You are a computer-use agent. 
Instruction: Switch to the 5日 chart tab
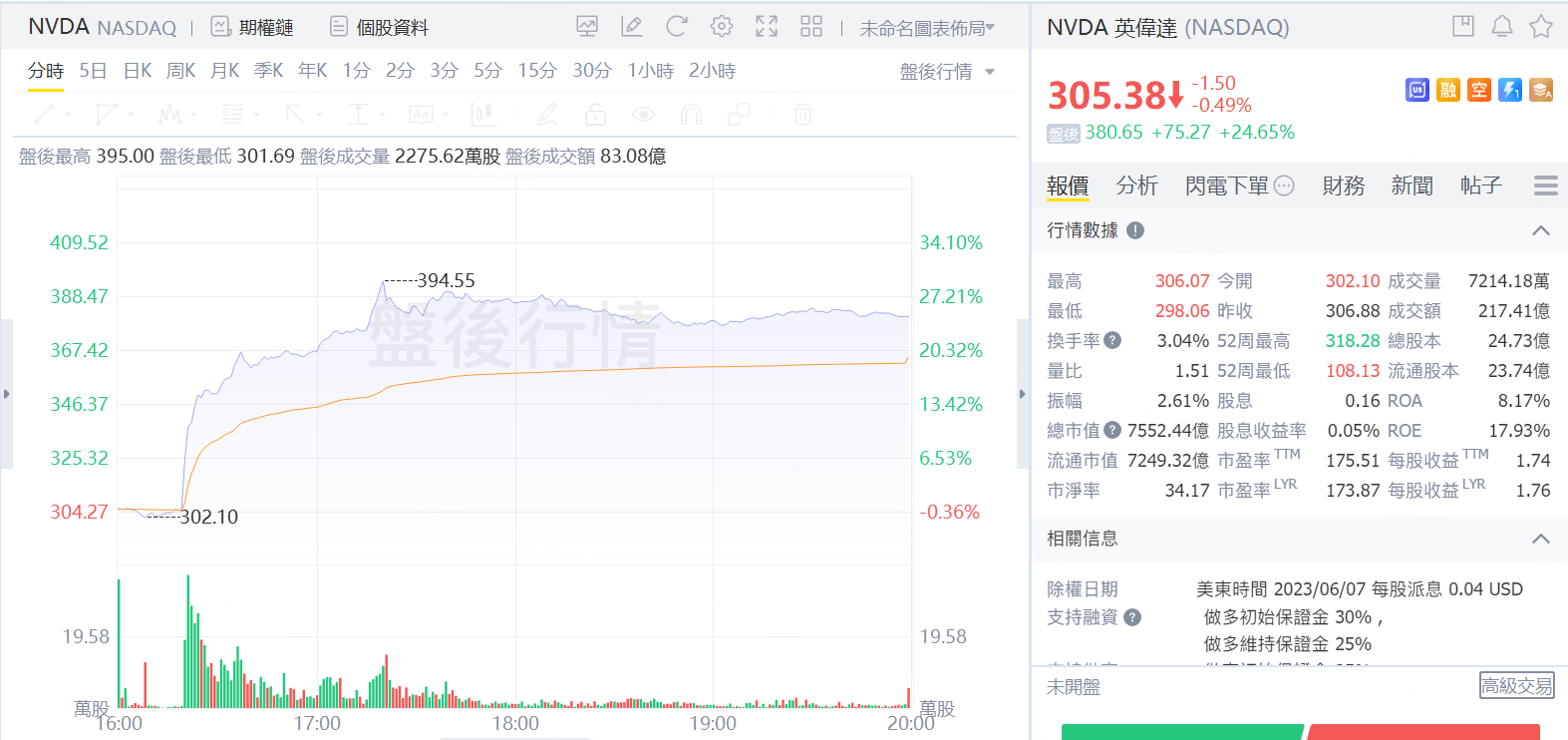pyautogui.click(x=93, y=71)
